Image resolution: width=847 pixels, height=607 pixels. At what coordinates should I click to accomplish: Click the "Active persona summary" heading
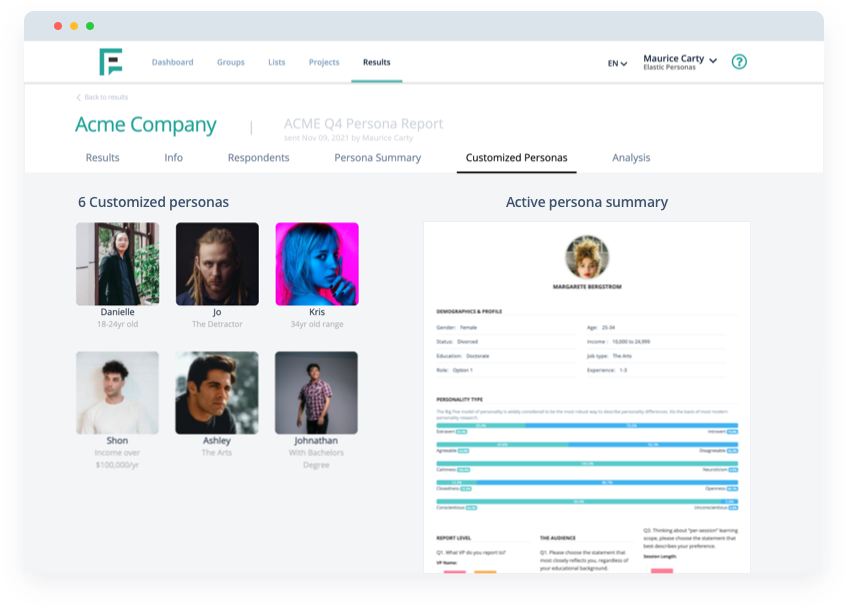(x=587, y=202)
